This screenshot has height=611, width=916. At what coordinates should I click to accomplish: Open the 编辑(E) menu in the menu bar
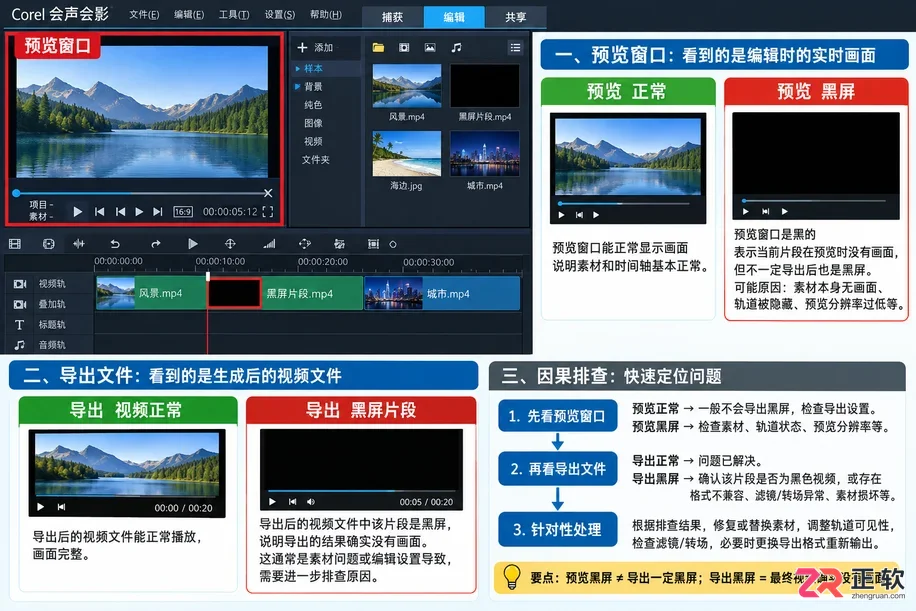[189, 15]
